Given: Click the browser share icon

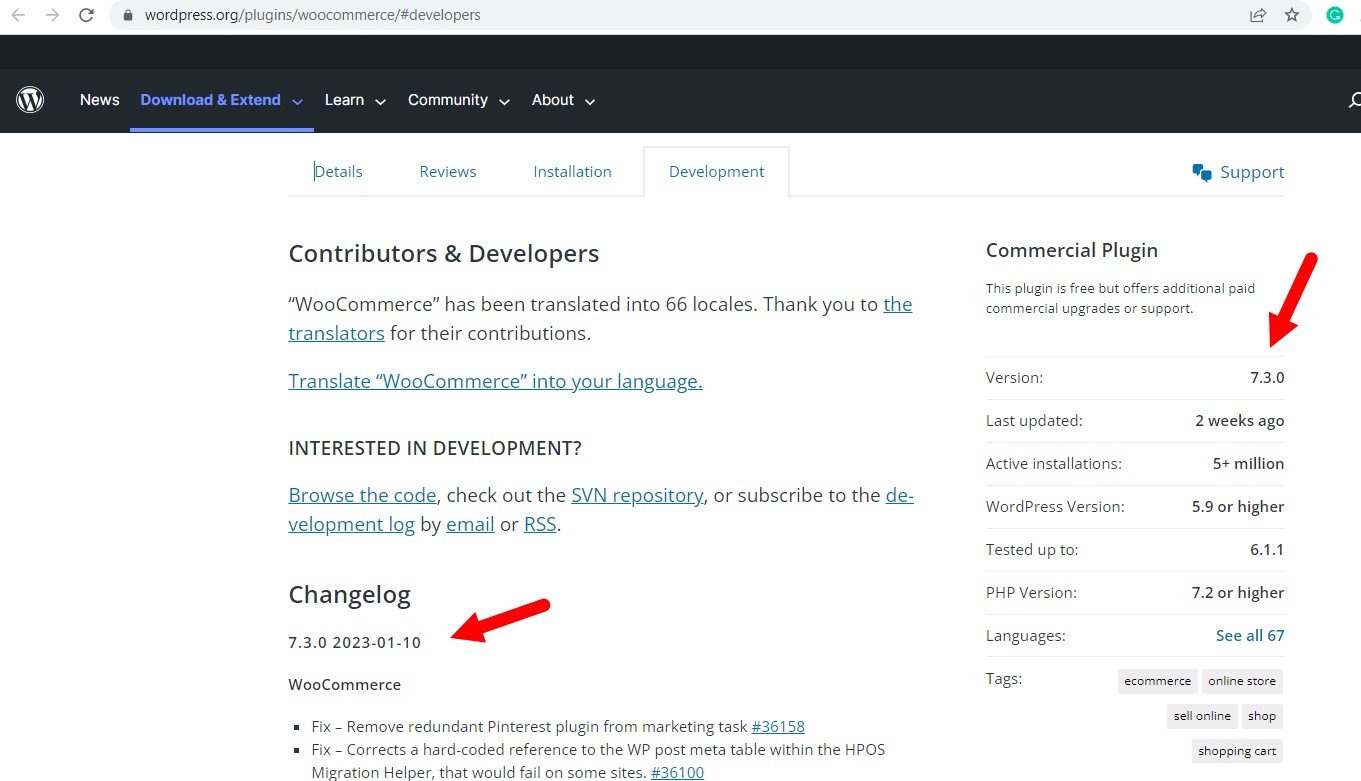Looking at the screenshot, I should tap(1257, 15).
